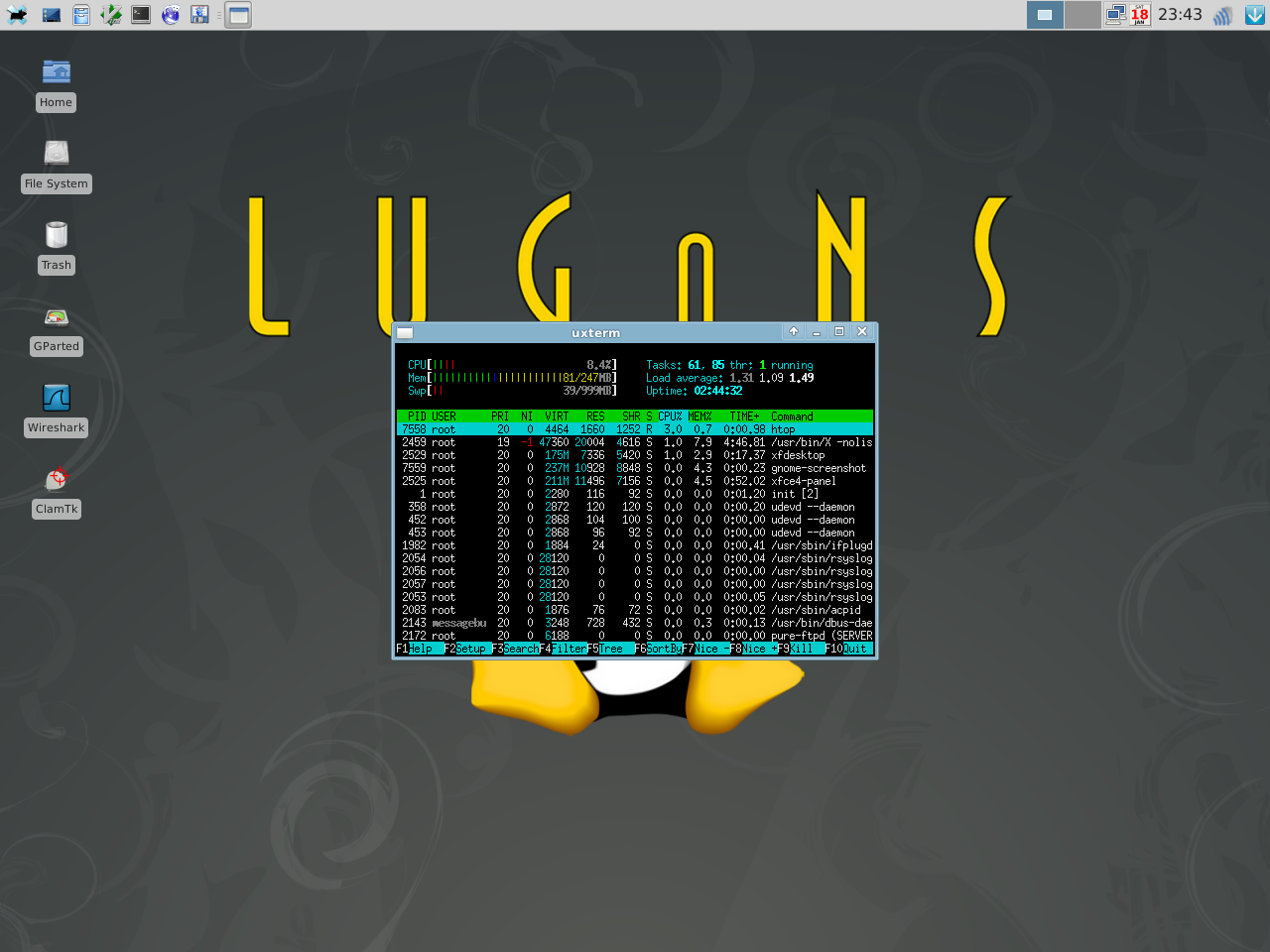Image resolution: width=1270 pixels, height=952 pixels.
Task: Sort htop by the PID column header
Action: point(416,416)
